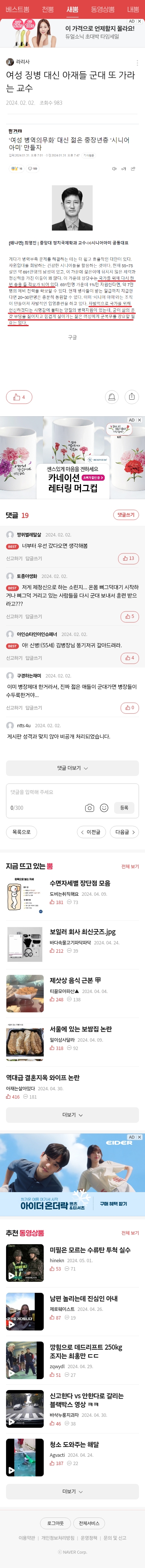Go to next post with 다음글
Image resolution: width=145 pixels, height=1568 pixels.
pos(125,832)
